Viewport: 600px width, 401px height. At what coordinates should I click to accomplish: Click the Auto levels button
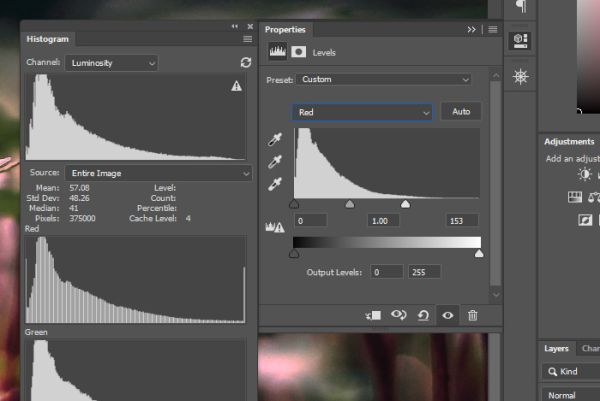click(x=461, y=111)
